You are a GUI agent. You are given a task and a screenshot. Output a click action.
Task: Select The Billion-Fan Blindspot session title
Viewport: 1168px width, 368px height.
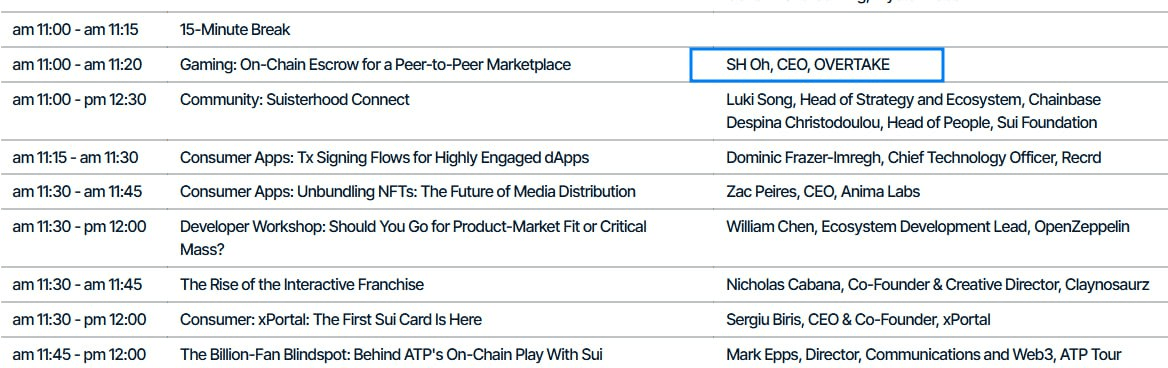click(x=391, y=355)
